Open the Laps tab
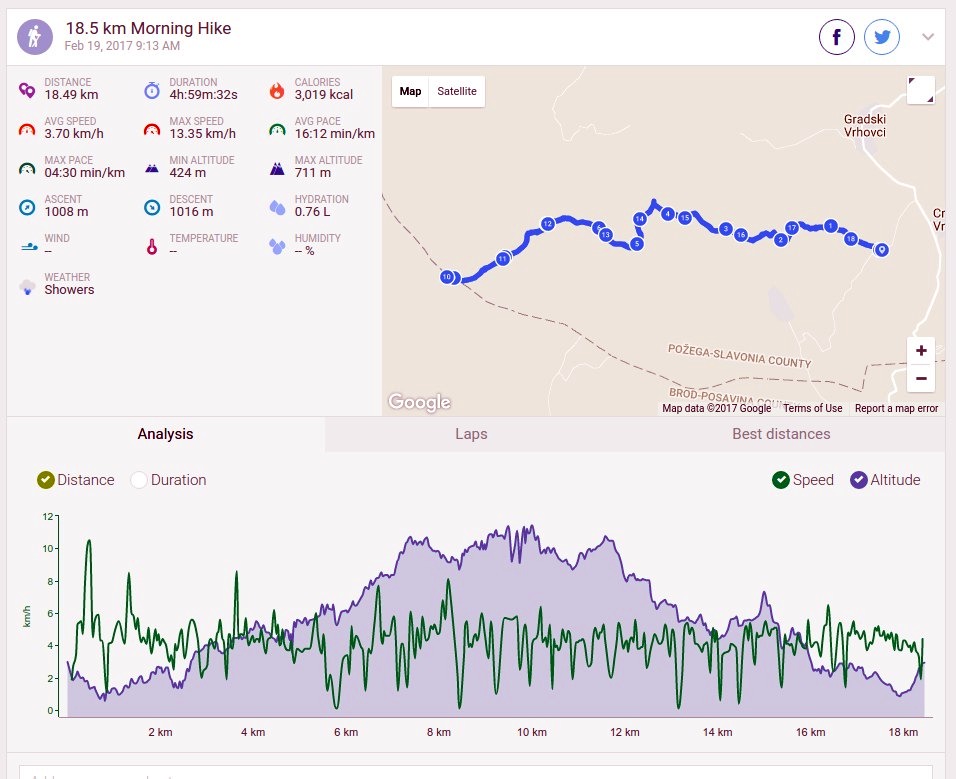Viewport: 956px width, 779px height. pos(471,434)
